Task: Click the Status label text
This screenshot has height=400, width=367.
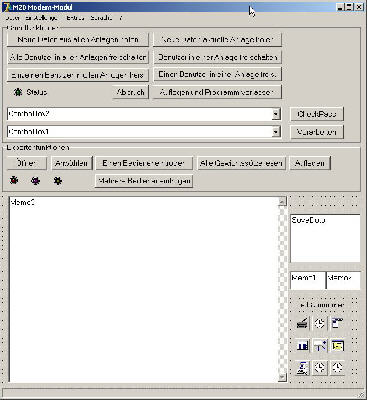Action: [37, 92]
